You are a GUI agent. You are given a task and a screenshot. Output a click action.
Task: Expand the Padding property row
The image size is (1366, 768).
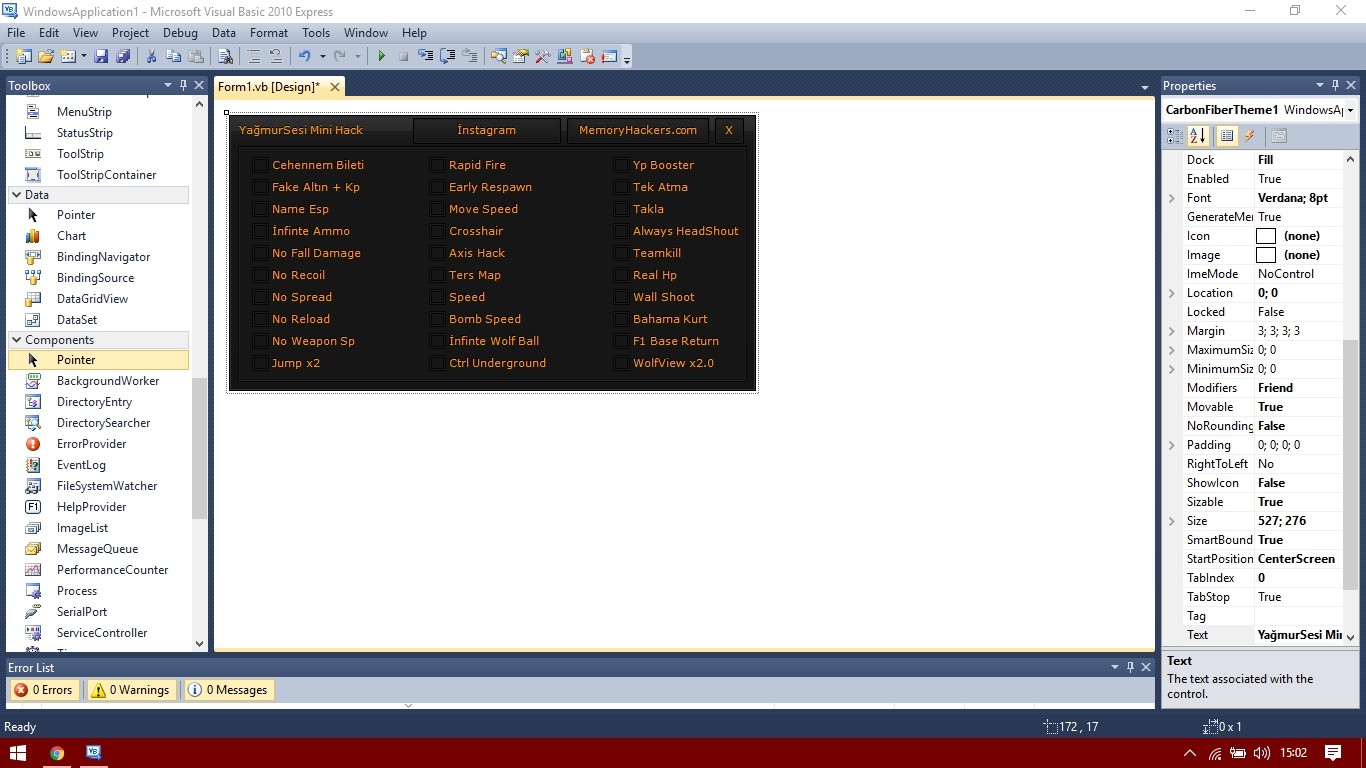(1172, 445)
